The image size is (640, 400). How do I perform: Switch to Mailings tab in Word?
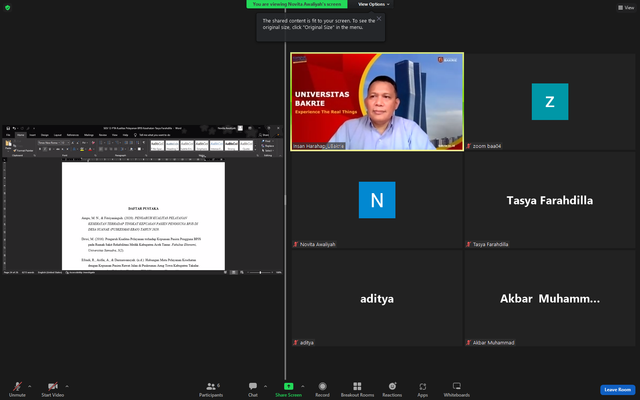click(x=89, y=135)
